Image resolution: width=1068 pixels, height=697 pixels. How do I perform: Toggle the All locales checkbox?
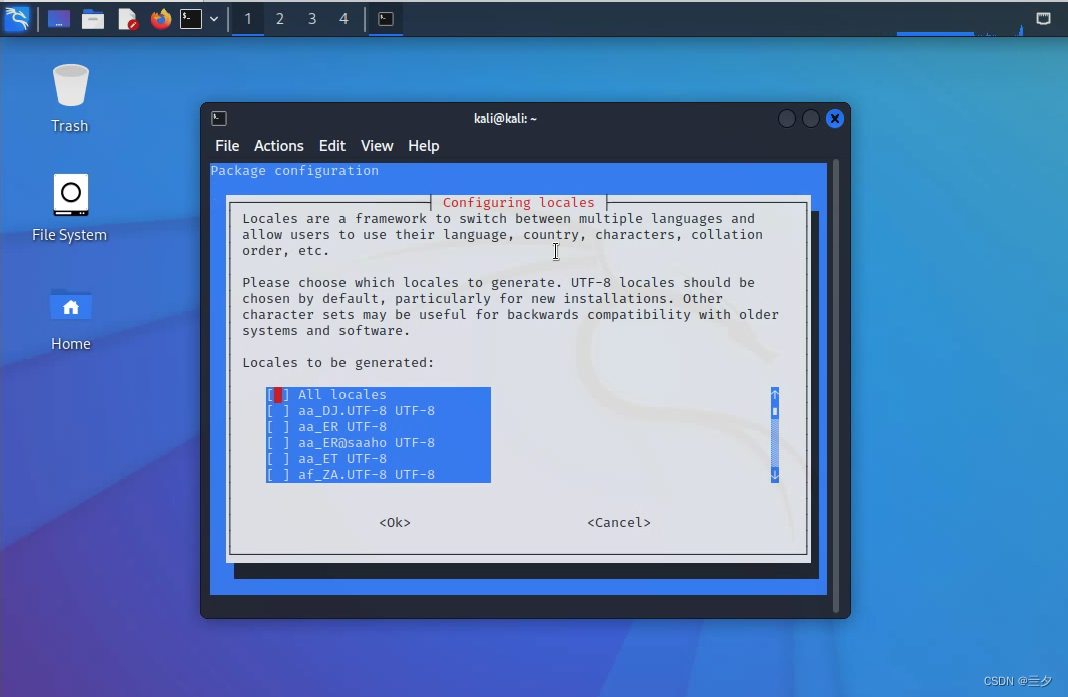click(278, 395)
